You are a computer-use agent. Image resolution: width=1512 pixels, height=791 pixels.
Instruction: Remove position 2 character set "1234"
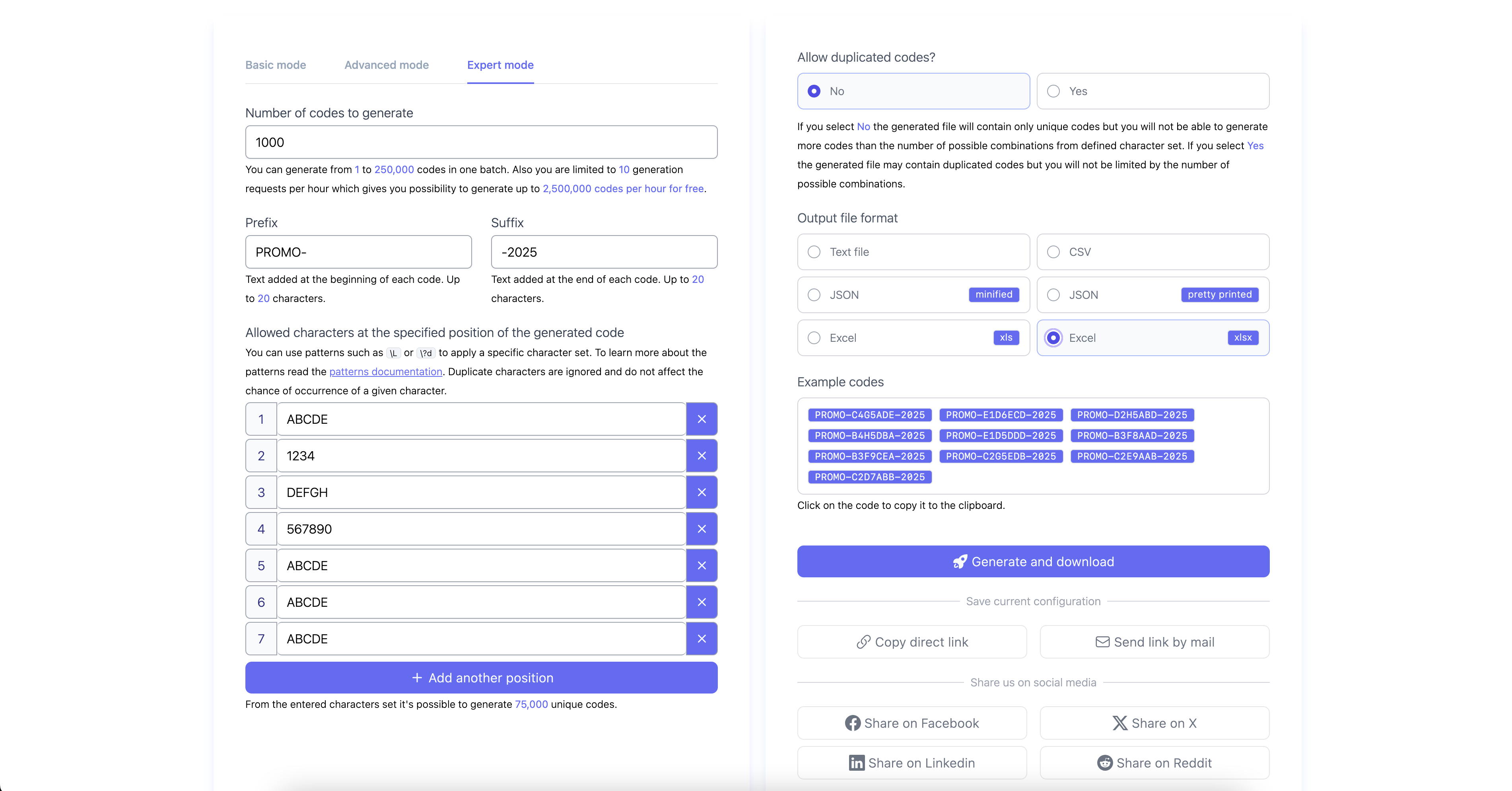click(702, 455)
